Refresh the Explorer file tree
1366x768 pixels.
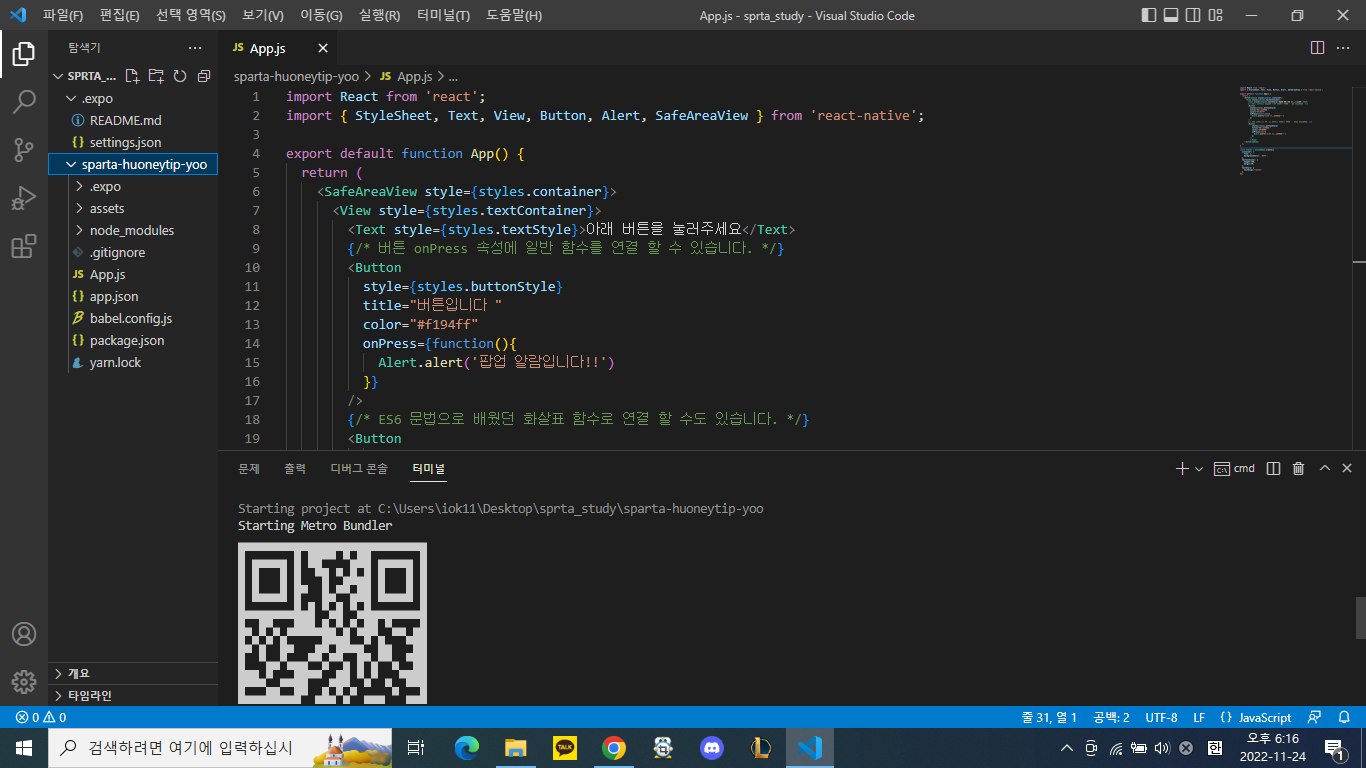[x=180, y=76]
